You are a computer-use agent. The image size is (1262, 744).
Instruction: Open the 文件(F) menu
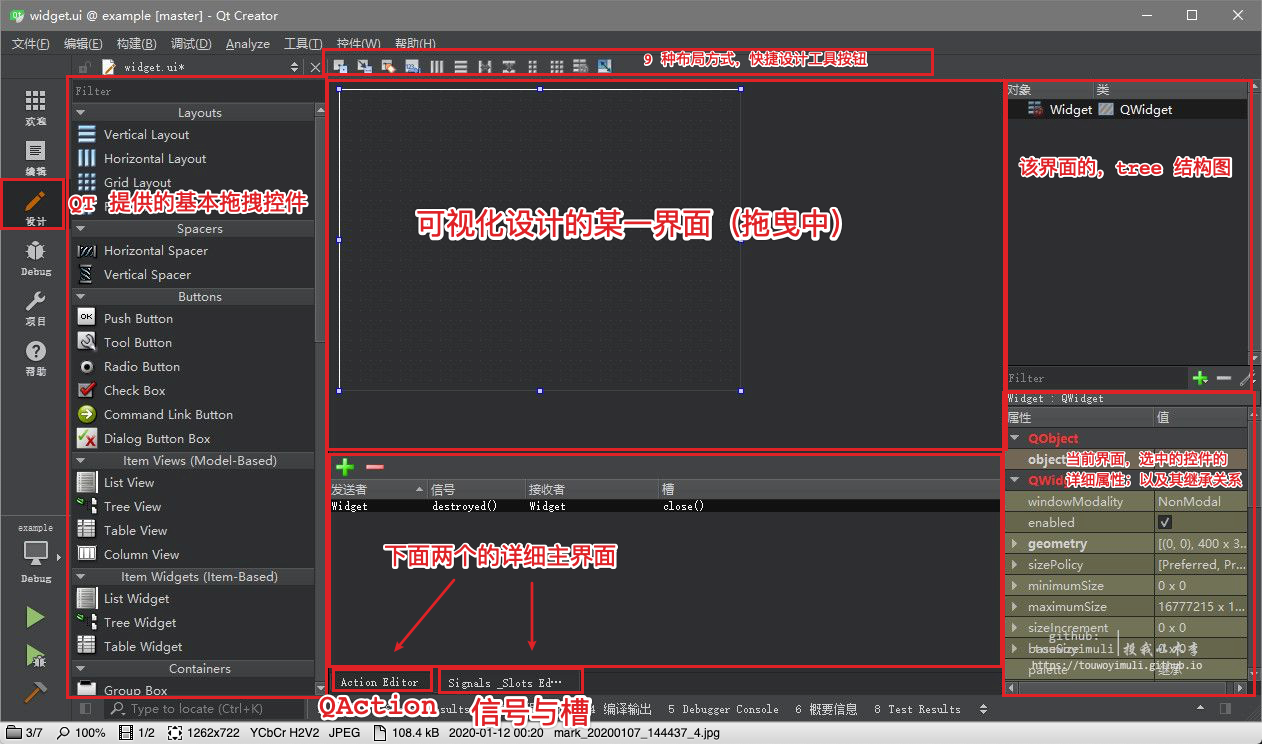click(31, 44)
